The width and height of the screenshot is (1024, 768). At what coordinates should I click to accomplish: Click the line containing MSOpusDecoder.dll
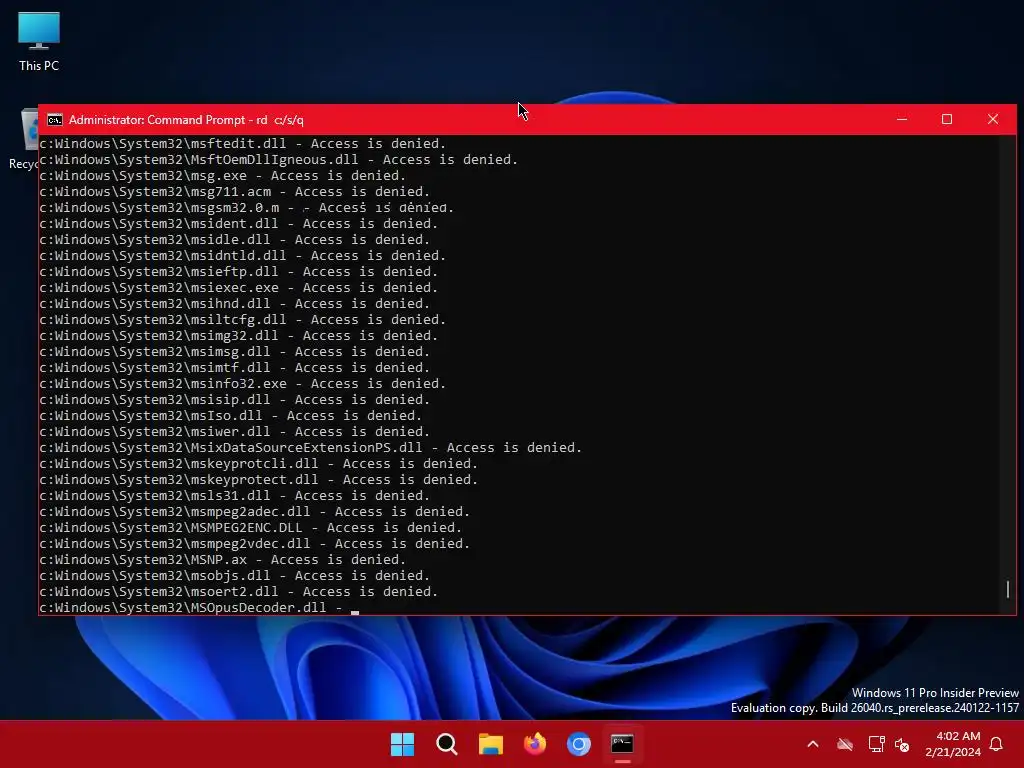click(x=200, y=607)
